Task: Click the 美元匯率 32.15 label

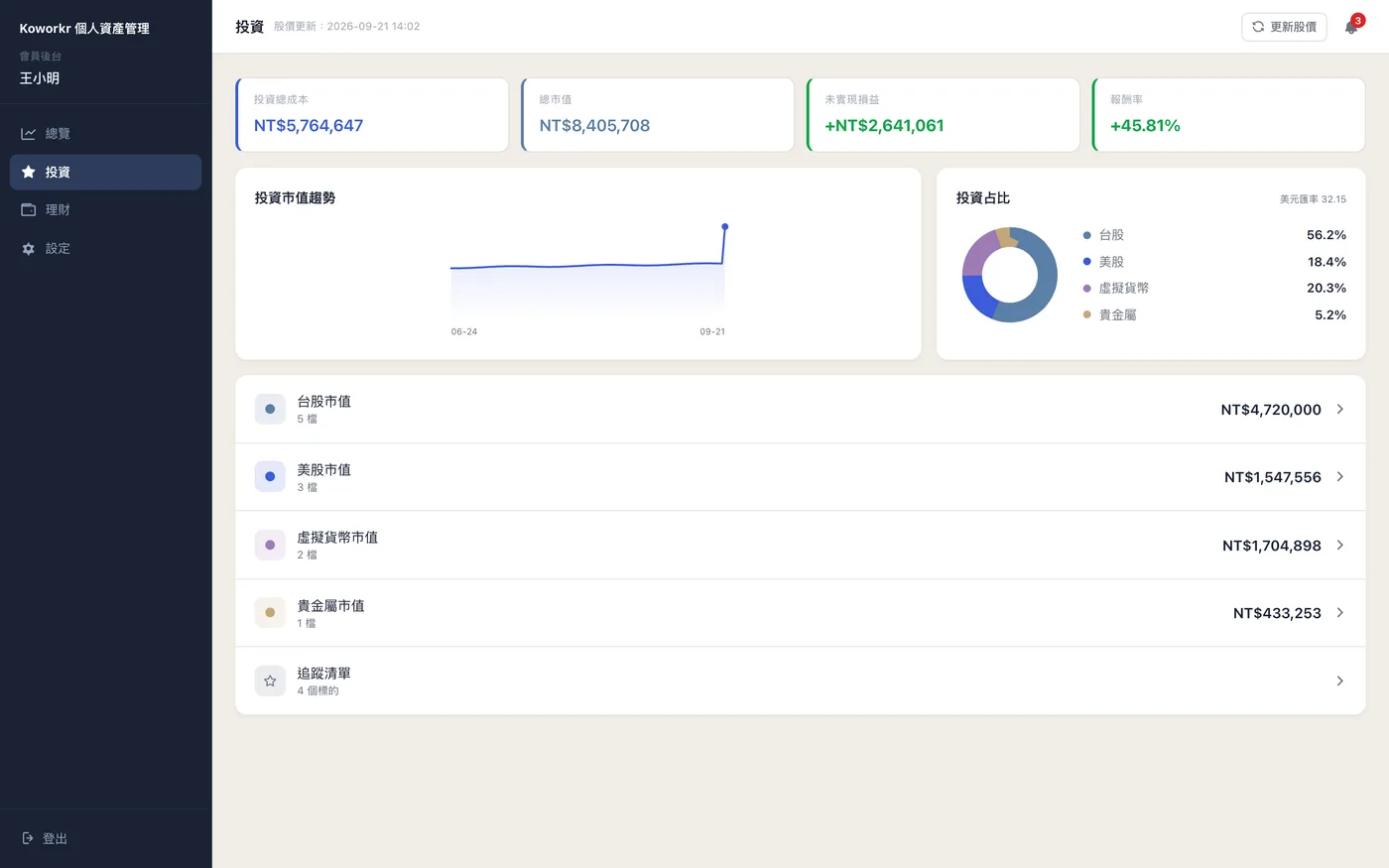Action: pyautogui.click(x=1313, y=199)
